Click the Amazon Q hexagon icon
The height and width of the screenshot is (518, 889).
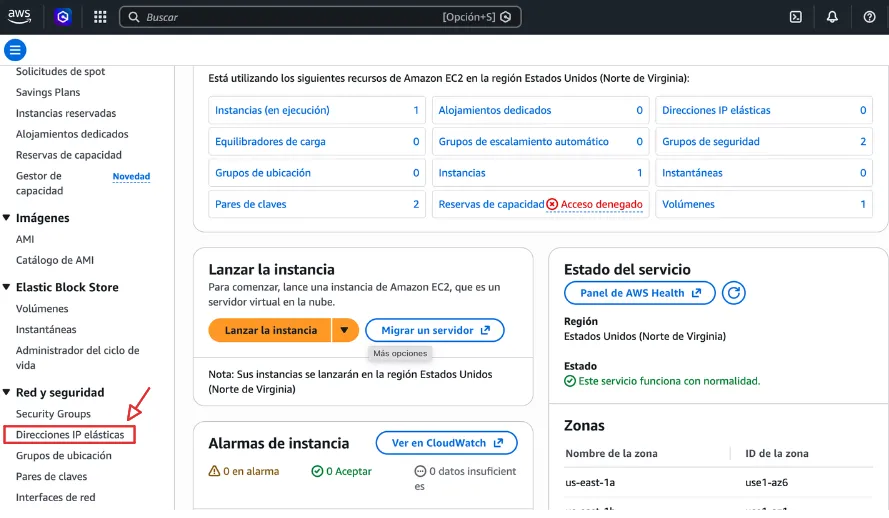click(63, 17)
